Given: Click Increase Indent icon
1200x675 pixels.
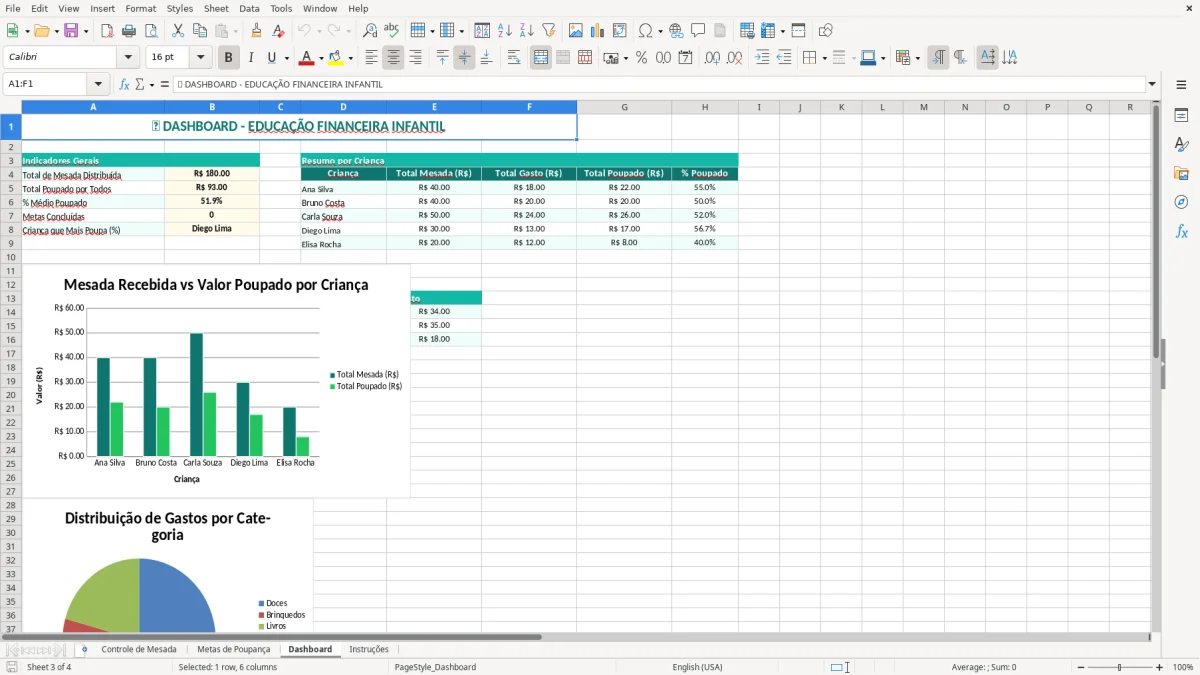Looking at the screenshot, I should 762,58.
